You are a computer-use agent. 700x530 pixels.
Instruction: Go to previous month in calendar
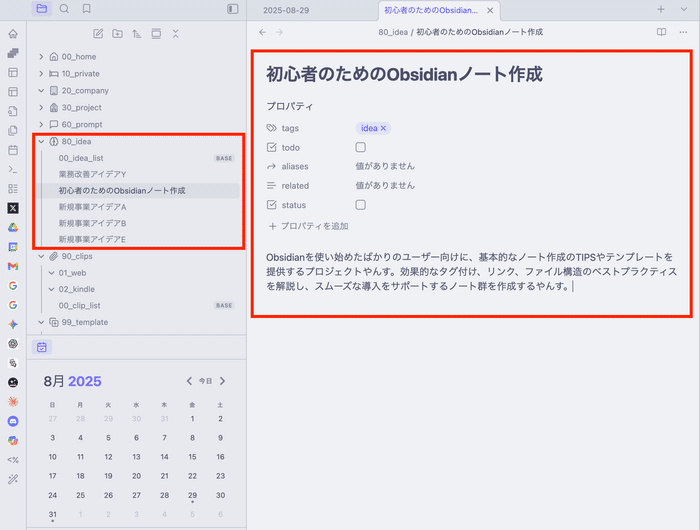tap(189, 381)
